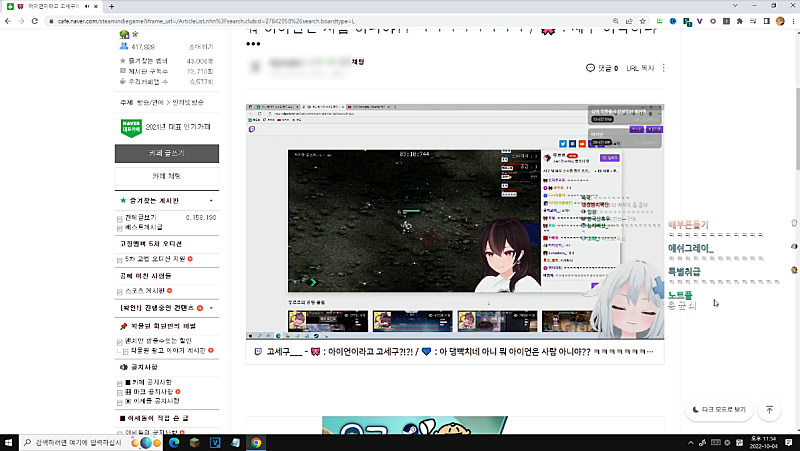This screenshot has width=800, height=451.
Task: Open the embedded stream screenshot image
Action: (x=455, y=222)
